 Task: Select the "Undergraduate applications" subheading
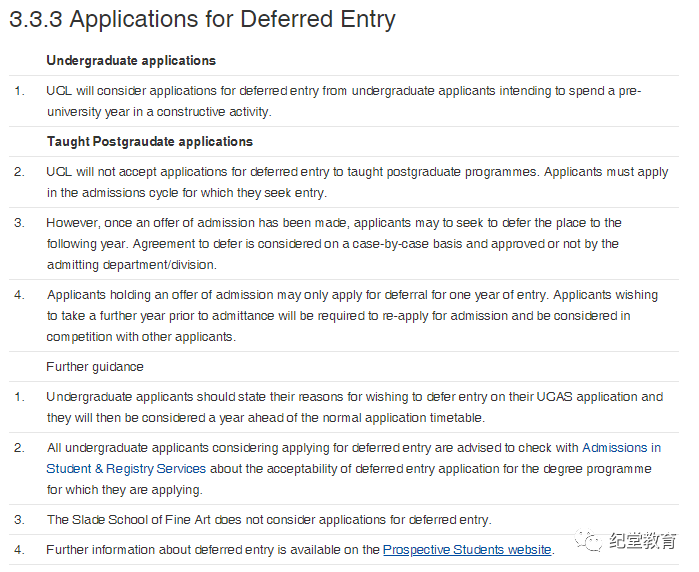pyautogui.click(x=131, y=61)
